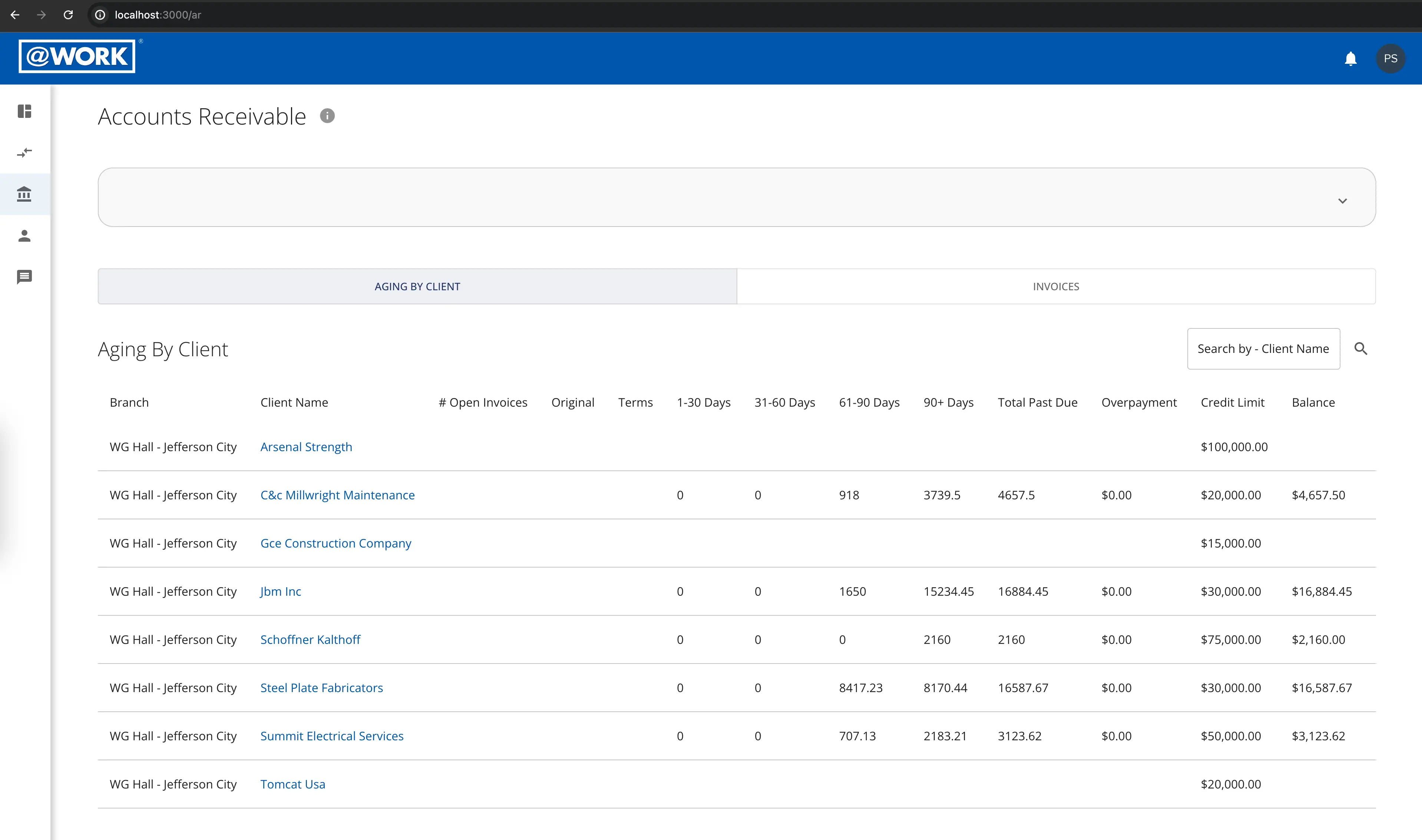Open the Gce Construction Company link
This screenshot has height=840, width=1422.
point(335,543)
